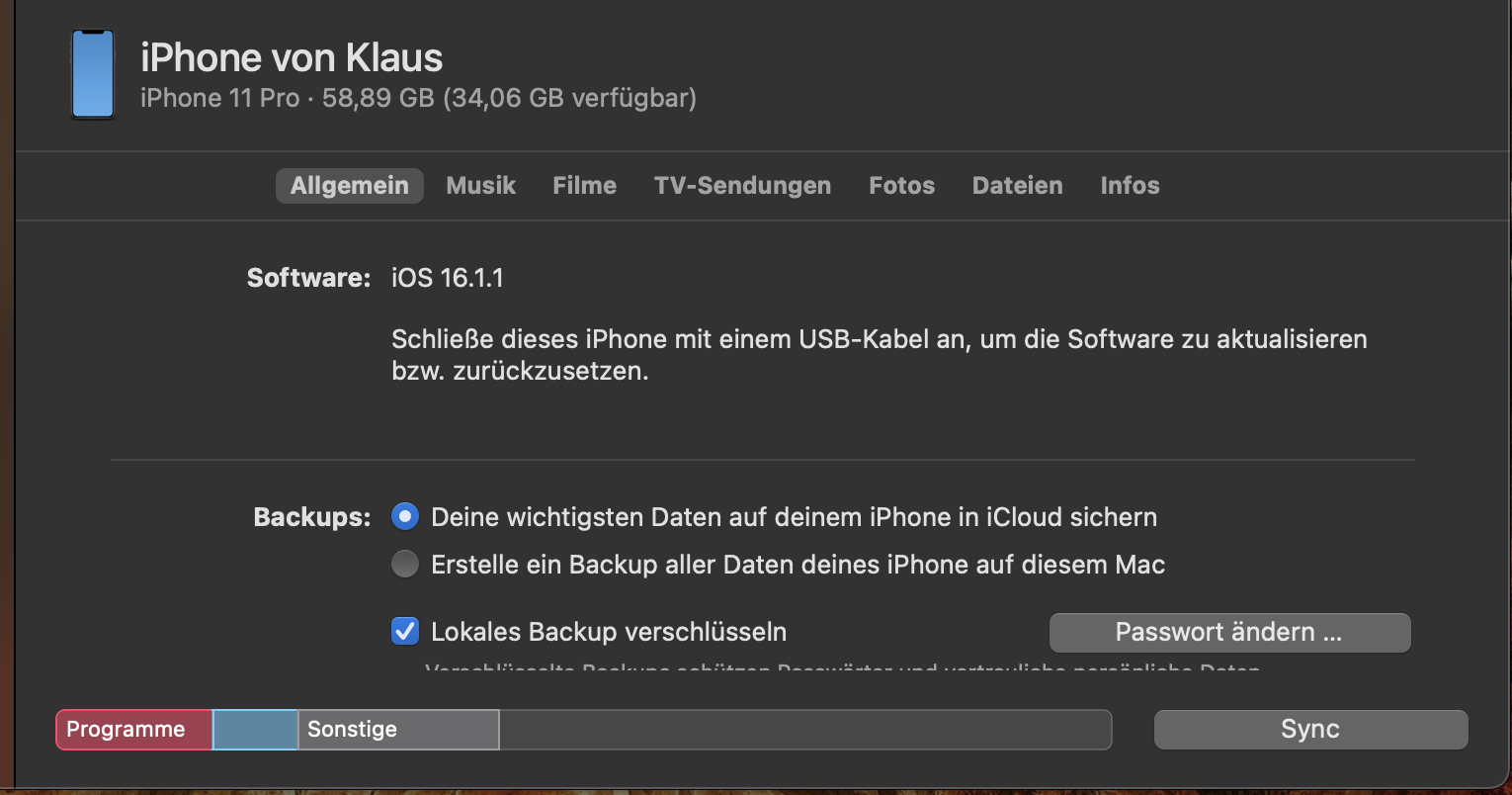
Task: Click the blue iPhone device icon
Action: 93,74
